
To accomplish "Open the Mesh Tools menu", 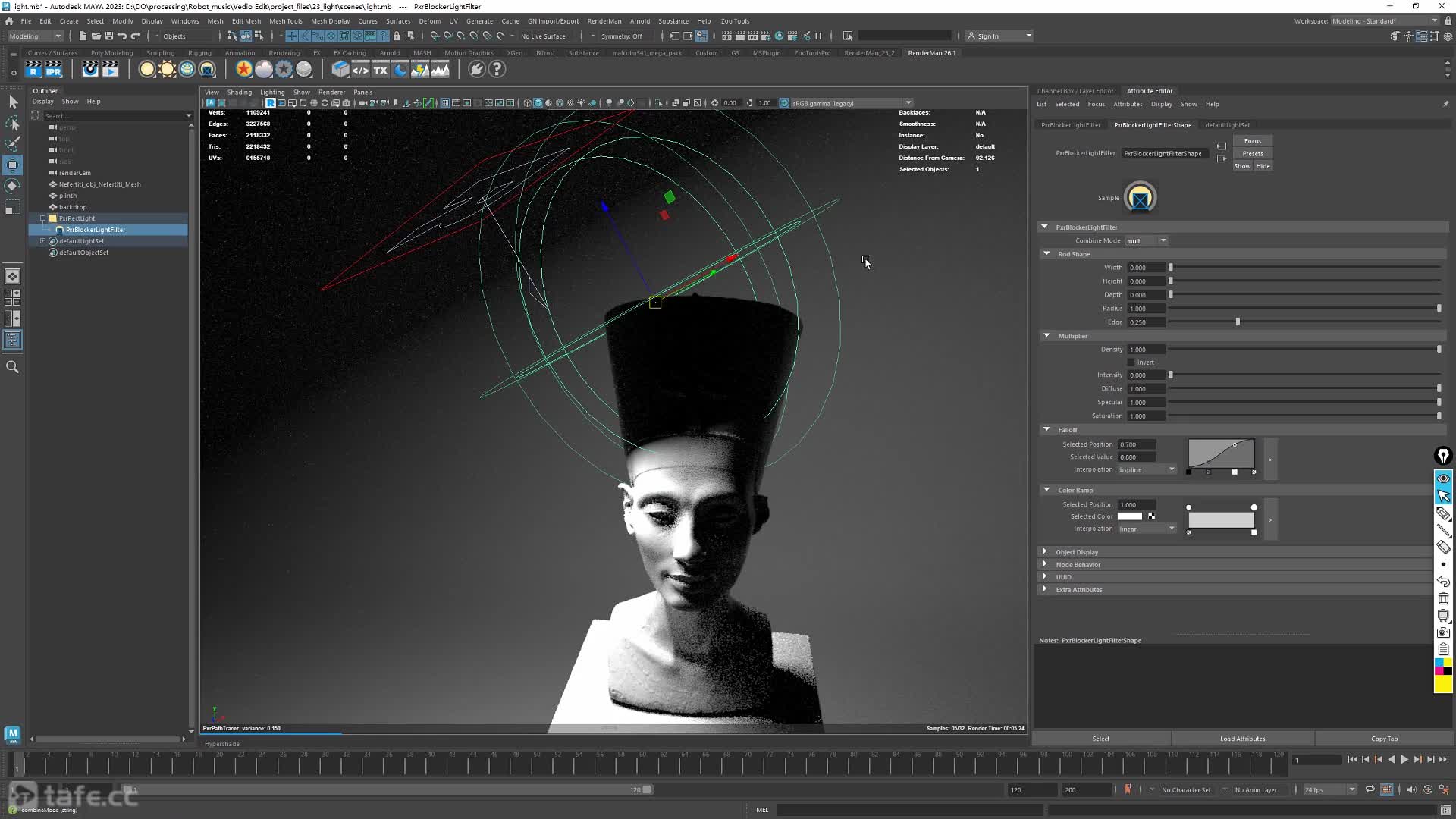I will click(x=286, y=21).
